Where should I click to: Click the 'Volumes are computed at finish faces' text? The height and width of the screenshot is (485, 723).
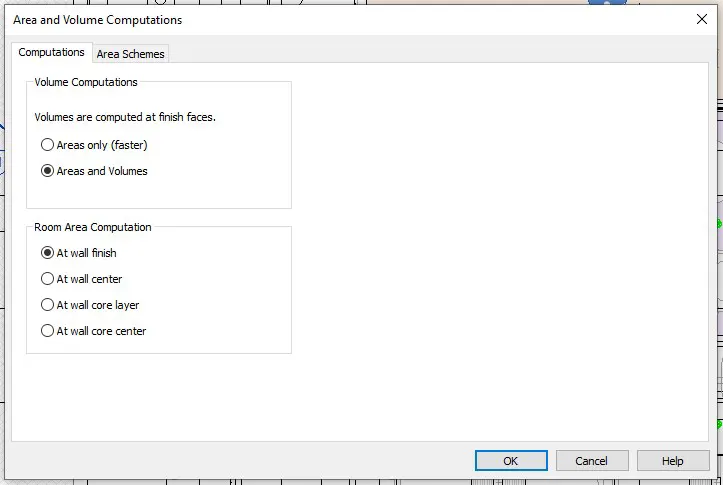(125, 117)
